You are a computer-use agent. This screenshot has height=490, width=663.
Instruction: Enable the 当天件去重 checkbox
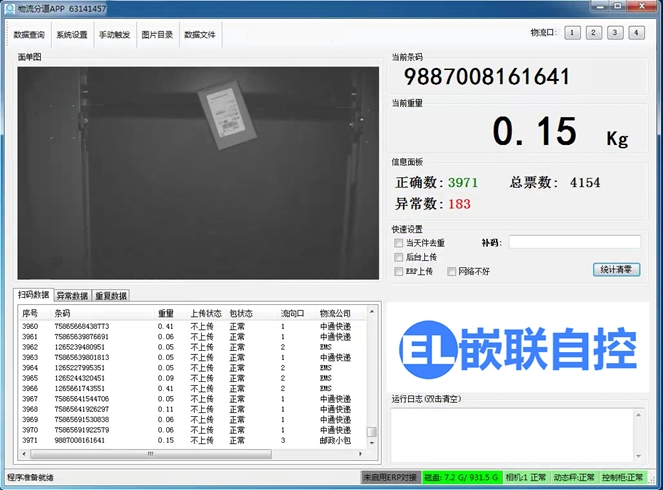(x=399, y=243)
